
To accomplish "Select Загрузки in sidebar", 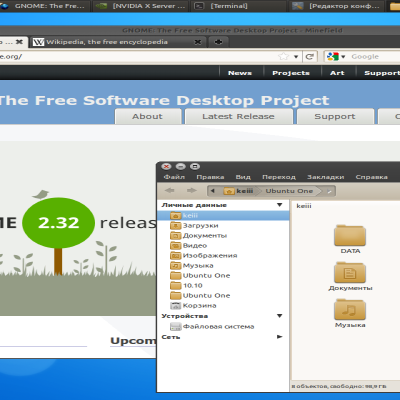I will pos(223,225).
